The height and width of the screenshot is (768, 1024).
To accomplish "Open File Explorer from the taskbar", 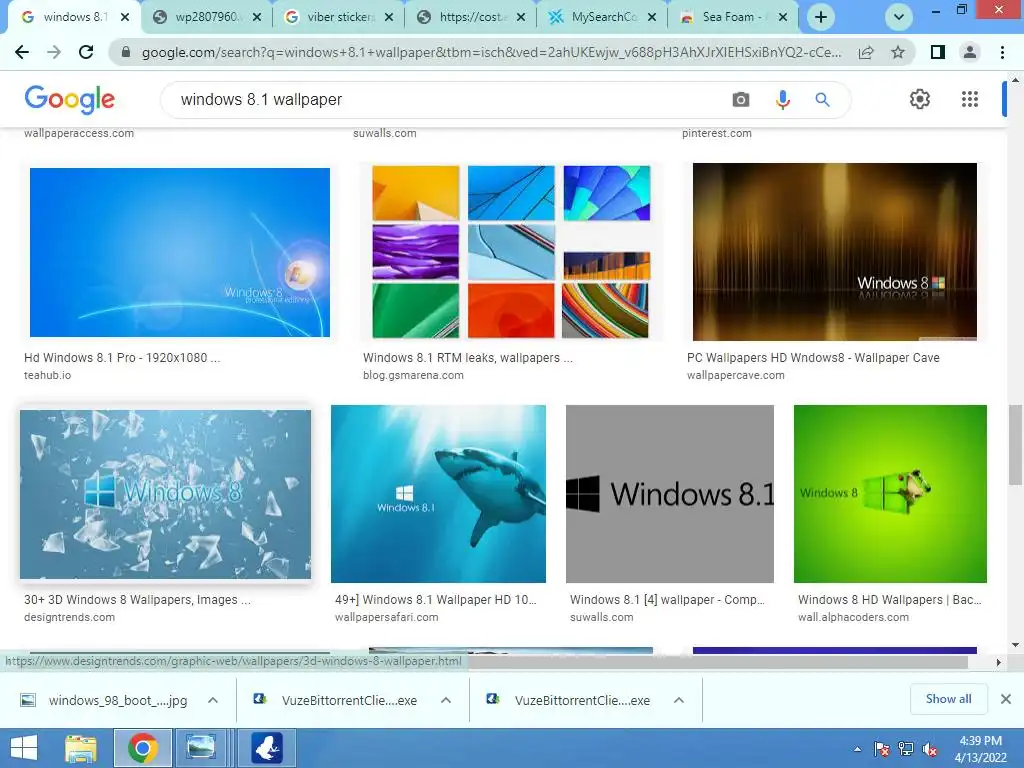I will click(81, 748).
